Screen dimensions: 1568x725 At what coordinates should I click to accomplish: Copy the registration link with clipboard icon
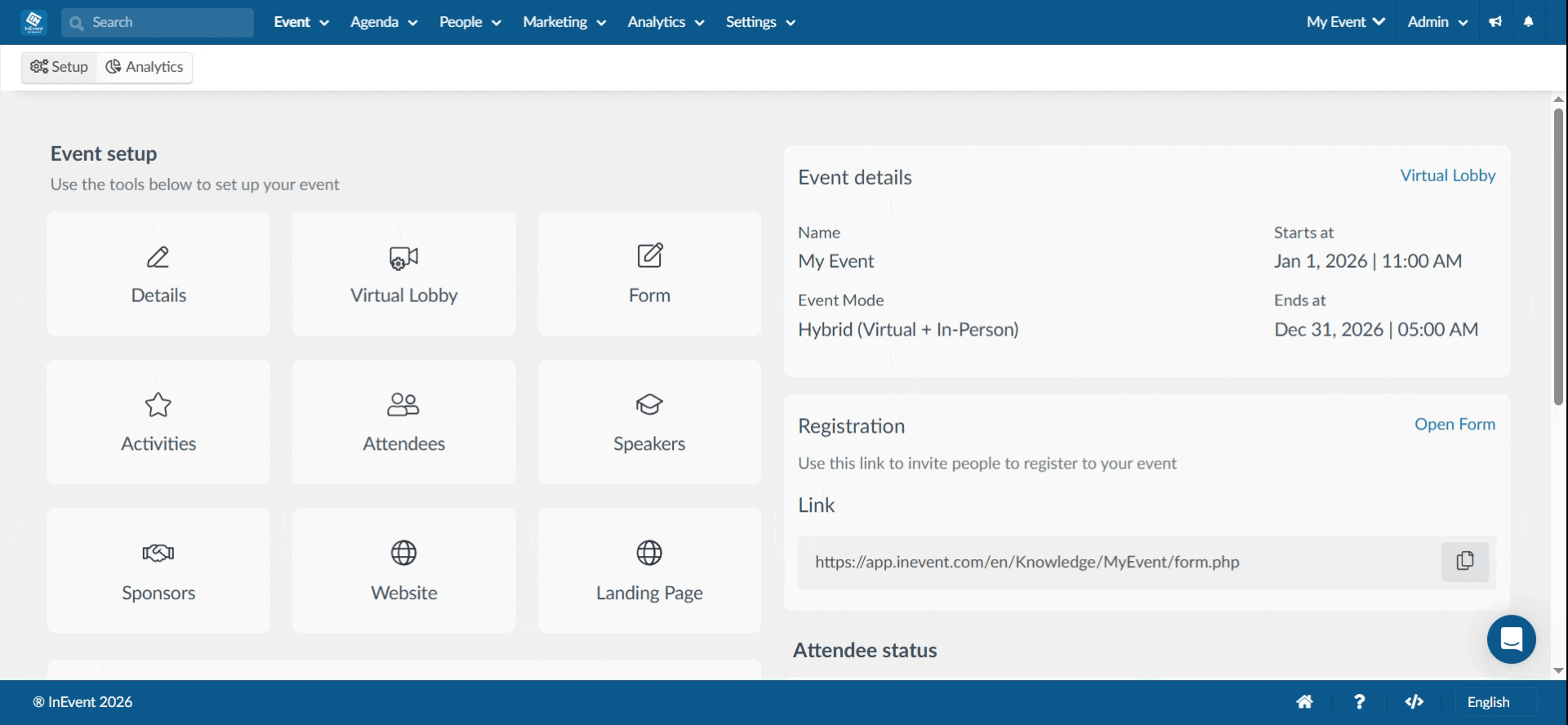(1464, 562)
